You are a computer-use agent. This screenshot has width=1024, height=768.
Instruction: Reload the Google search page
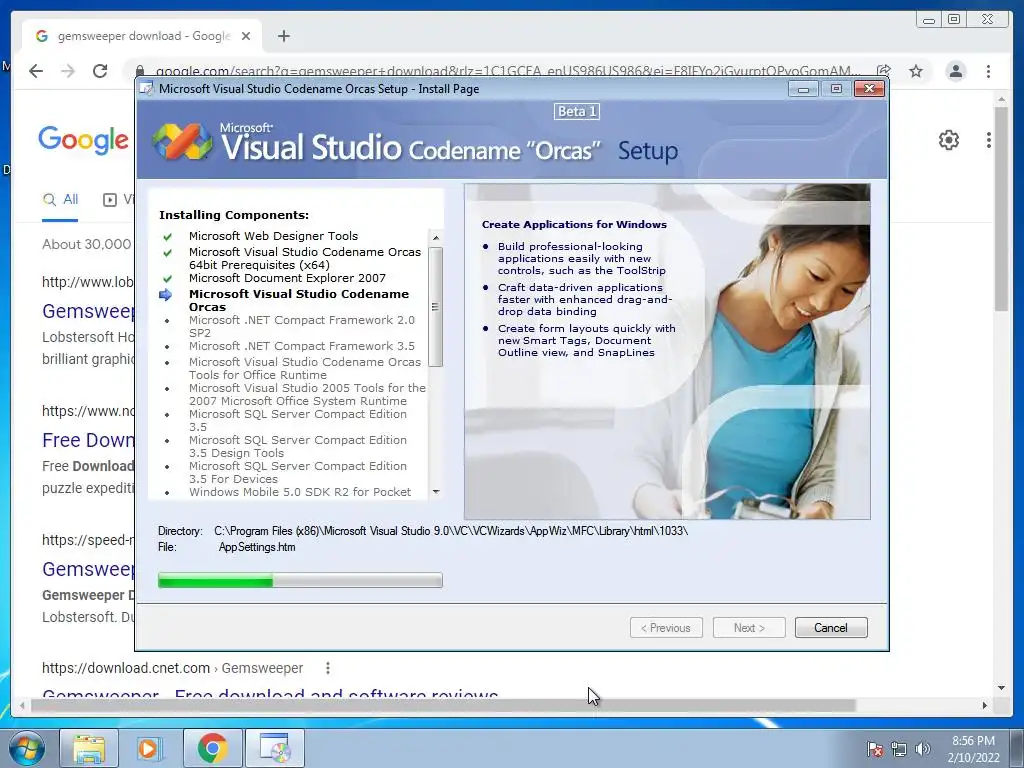pyautogui.click(x=100, y=71)
